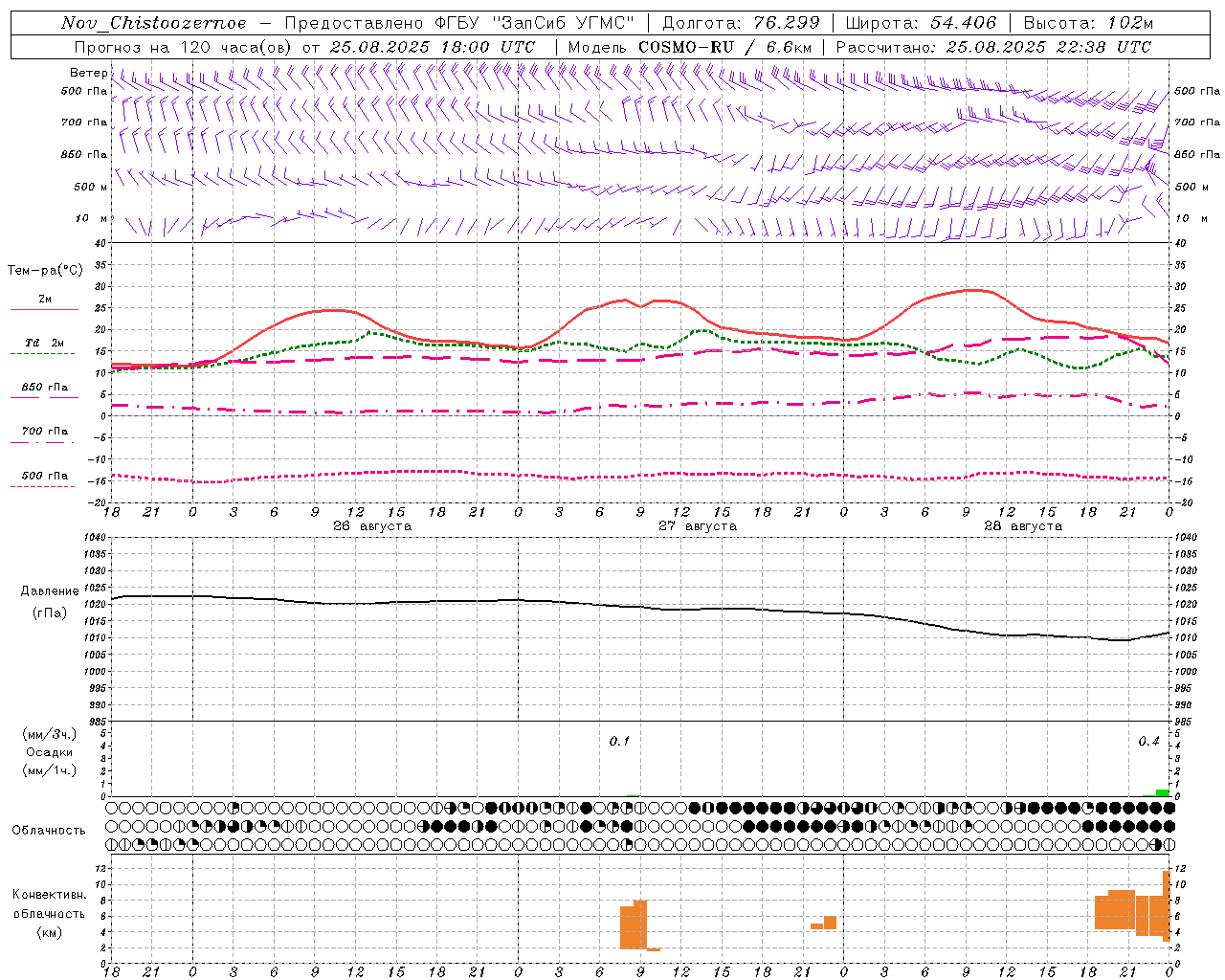Click the Осадки precipitation label
This screenshot has width=1225, height=980.
tap(50, 752)
